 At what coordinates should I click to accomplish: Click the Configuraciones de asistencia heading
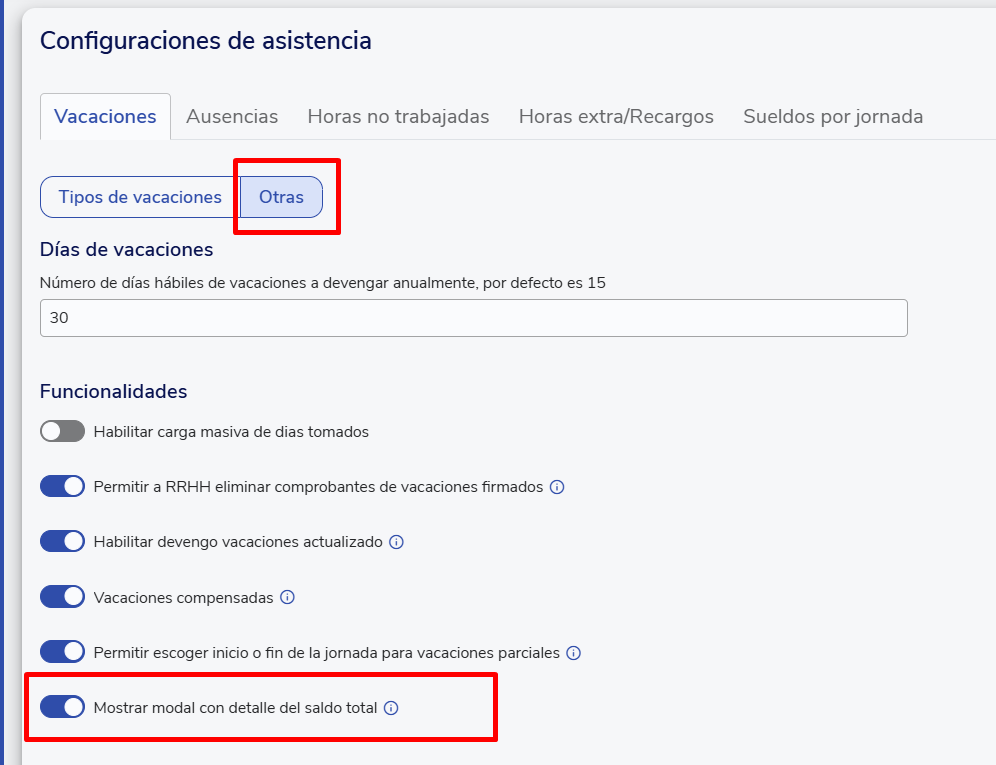[x=205, y=41]
